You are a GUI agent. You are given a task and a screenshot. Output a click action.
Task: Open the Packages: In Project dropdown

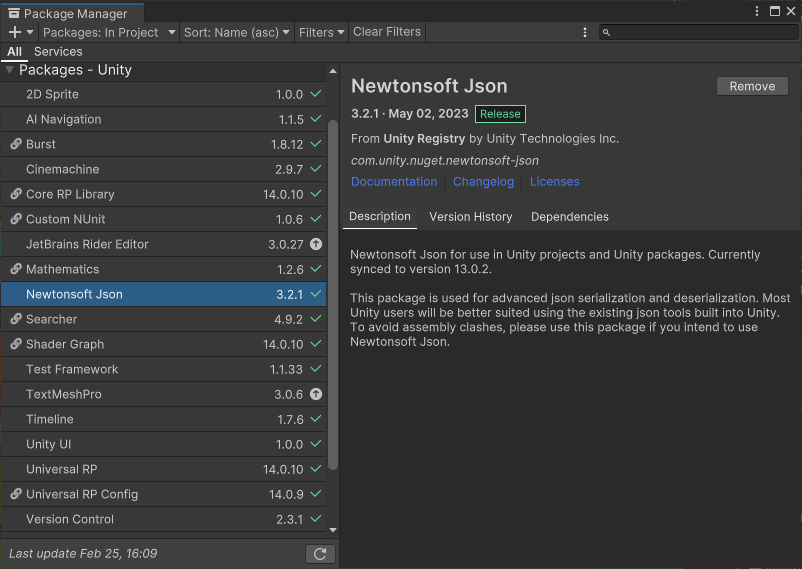pyautogui.click(x=109, y=32)
